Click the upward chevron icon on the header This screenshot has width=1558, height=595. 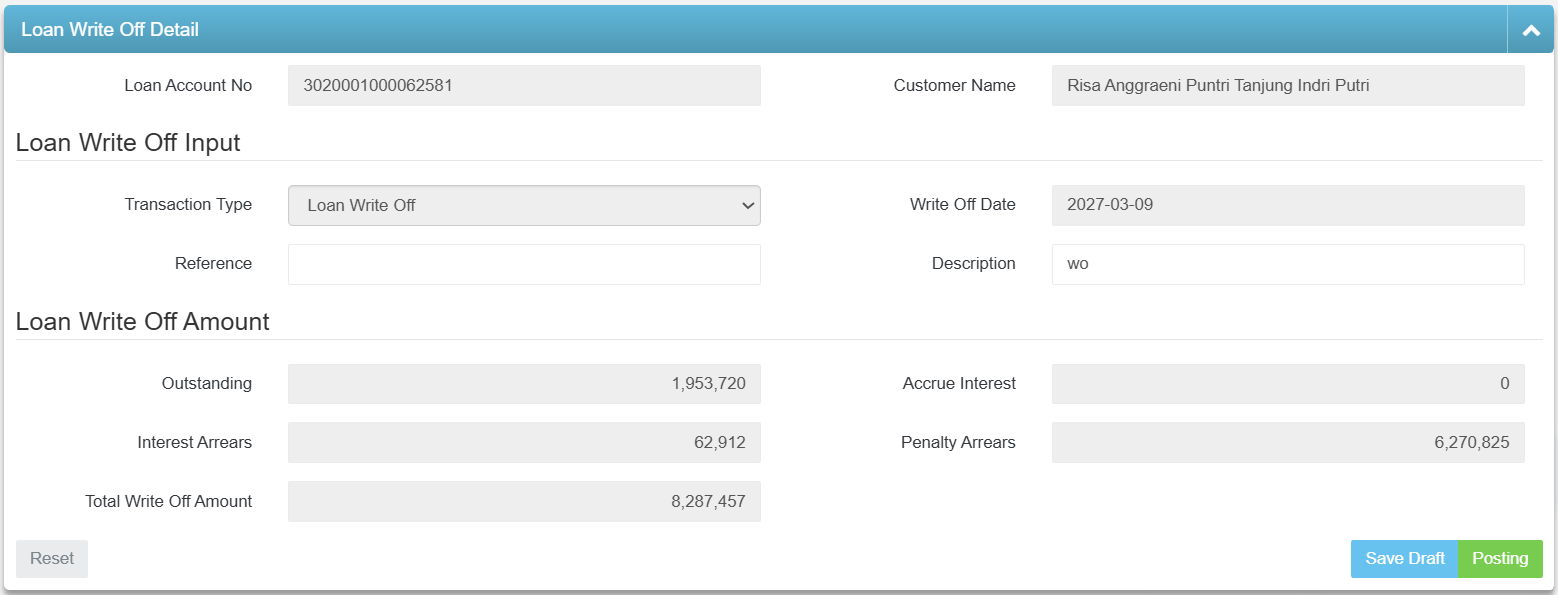[x=1530, y=29]
